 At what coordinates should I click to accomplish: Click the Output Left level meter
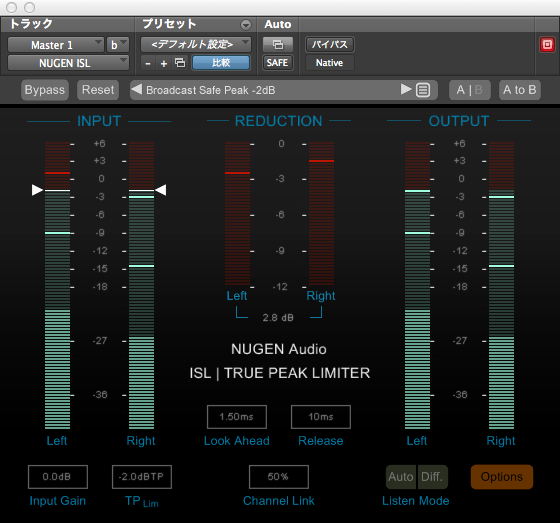(x=418, y=285)
